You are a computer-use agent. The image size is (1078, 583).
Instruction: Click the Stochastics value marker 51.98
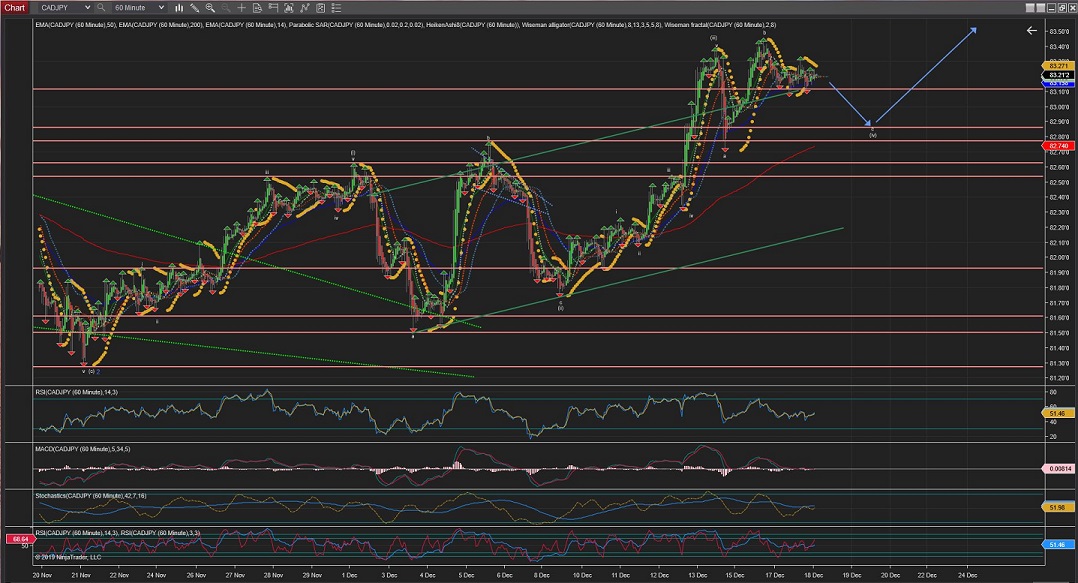coord(1059,507)
